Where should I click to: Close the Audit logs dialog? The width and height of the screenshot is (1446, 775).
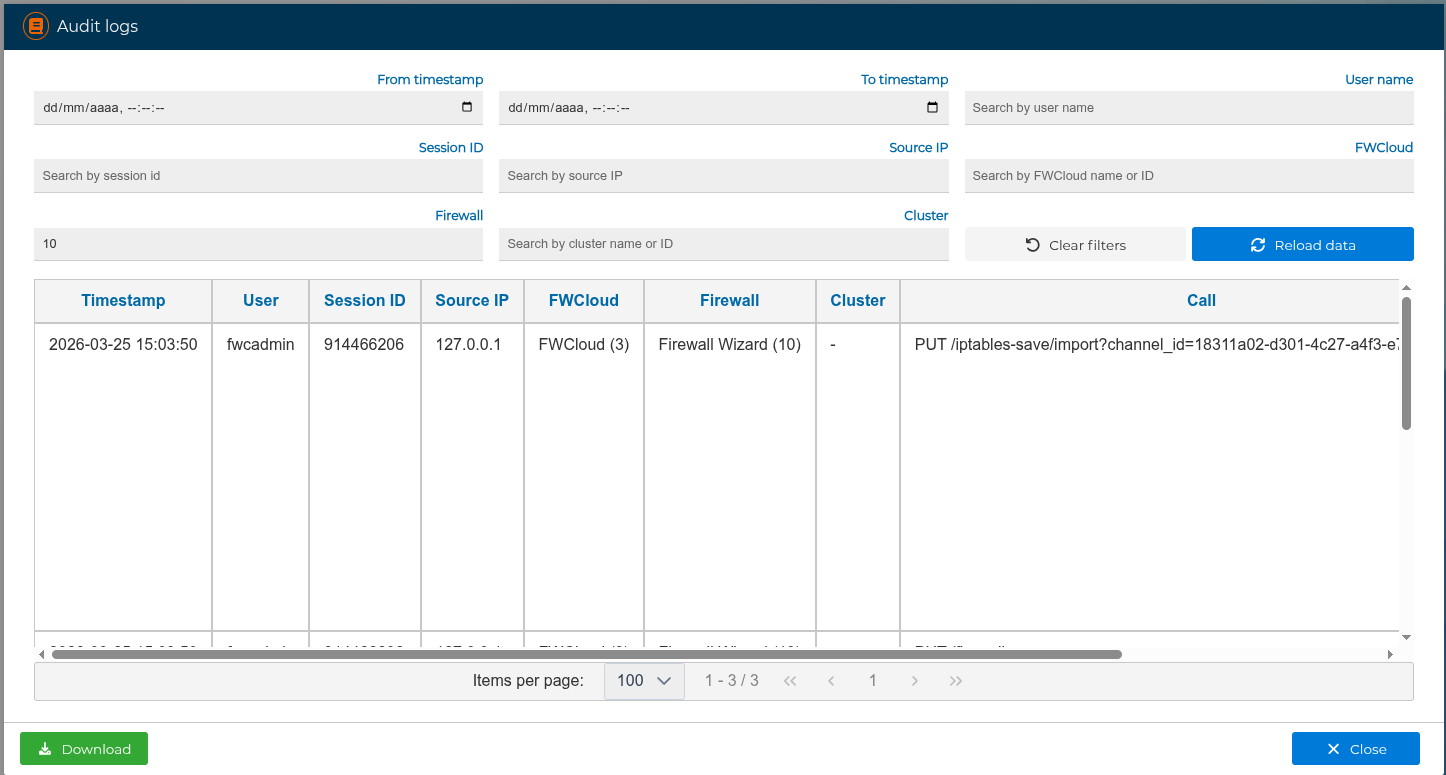coord(1355,749)
